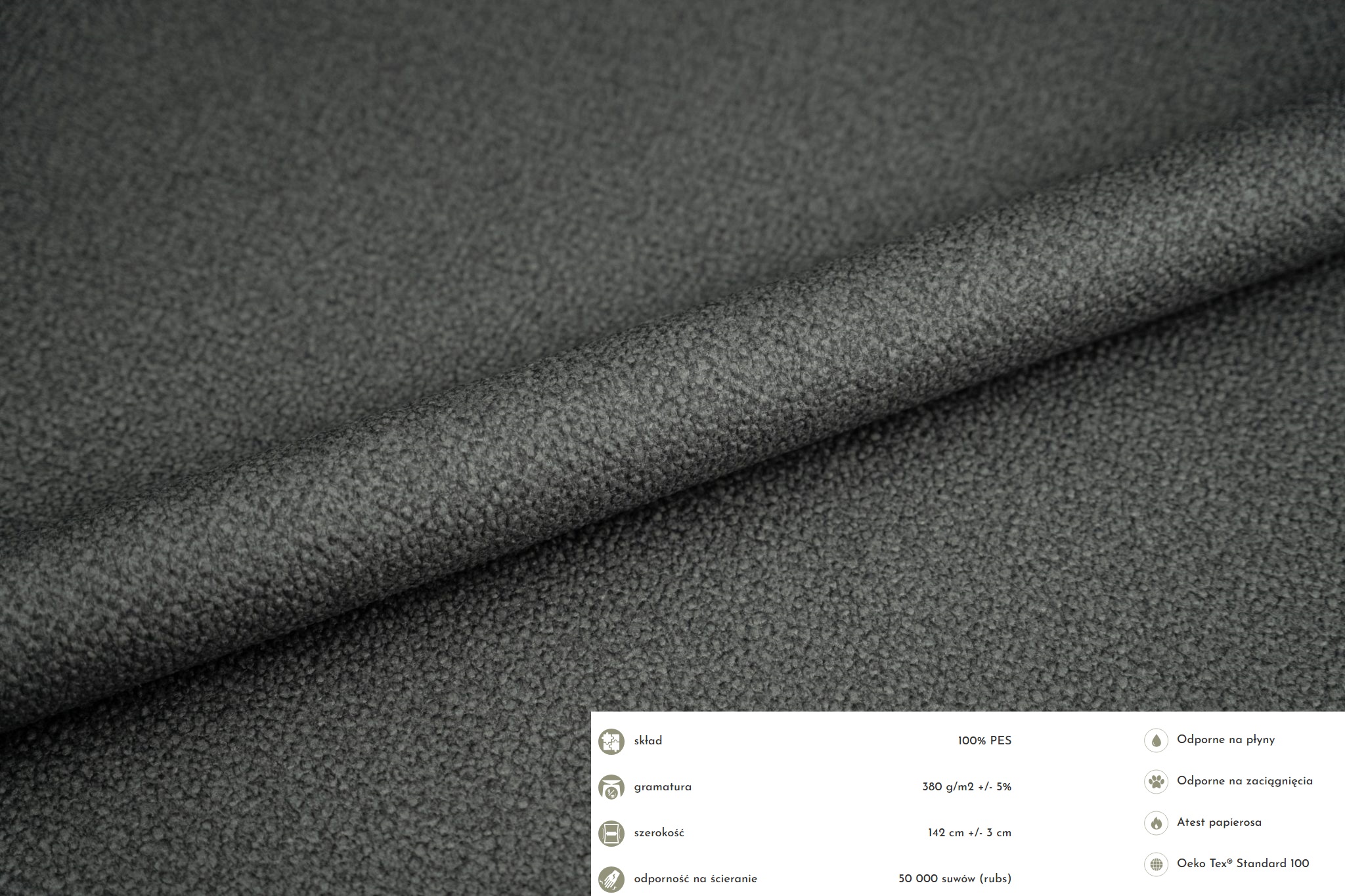The image size is (1345, 896).
Task: Select the '380 g/m2 +/- 5%' value
Action: pyautogui.click(x=967, y=786)
